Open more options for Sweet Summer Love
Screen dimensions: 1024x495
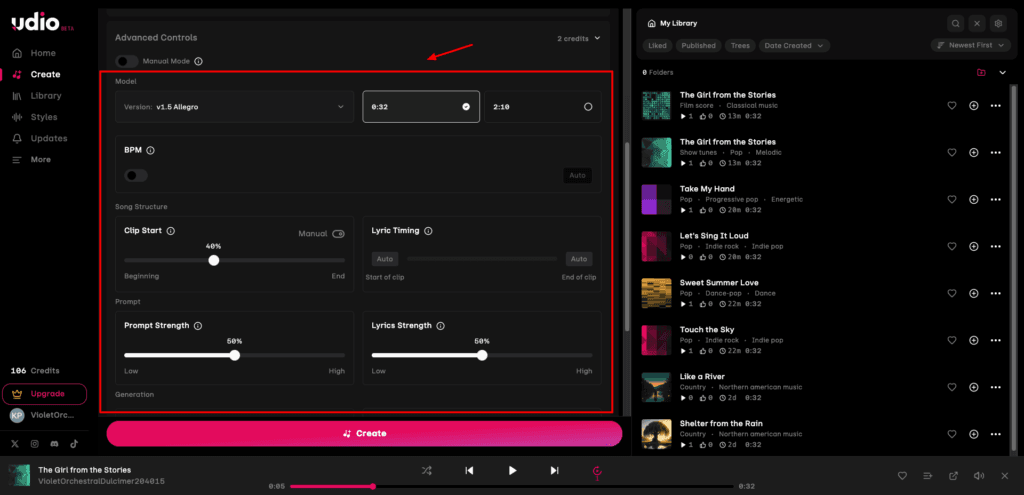pos(995,294)
